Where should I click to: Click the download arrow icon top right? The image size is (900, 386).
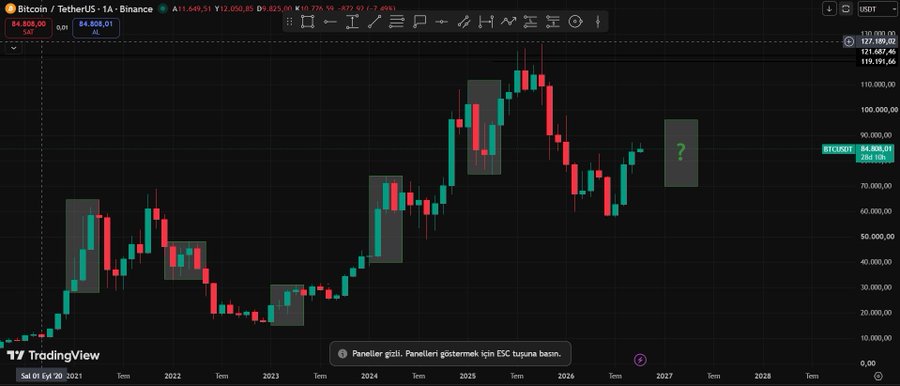pos(829,9)
